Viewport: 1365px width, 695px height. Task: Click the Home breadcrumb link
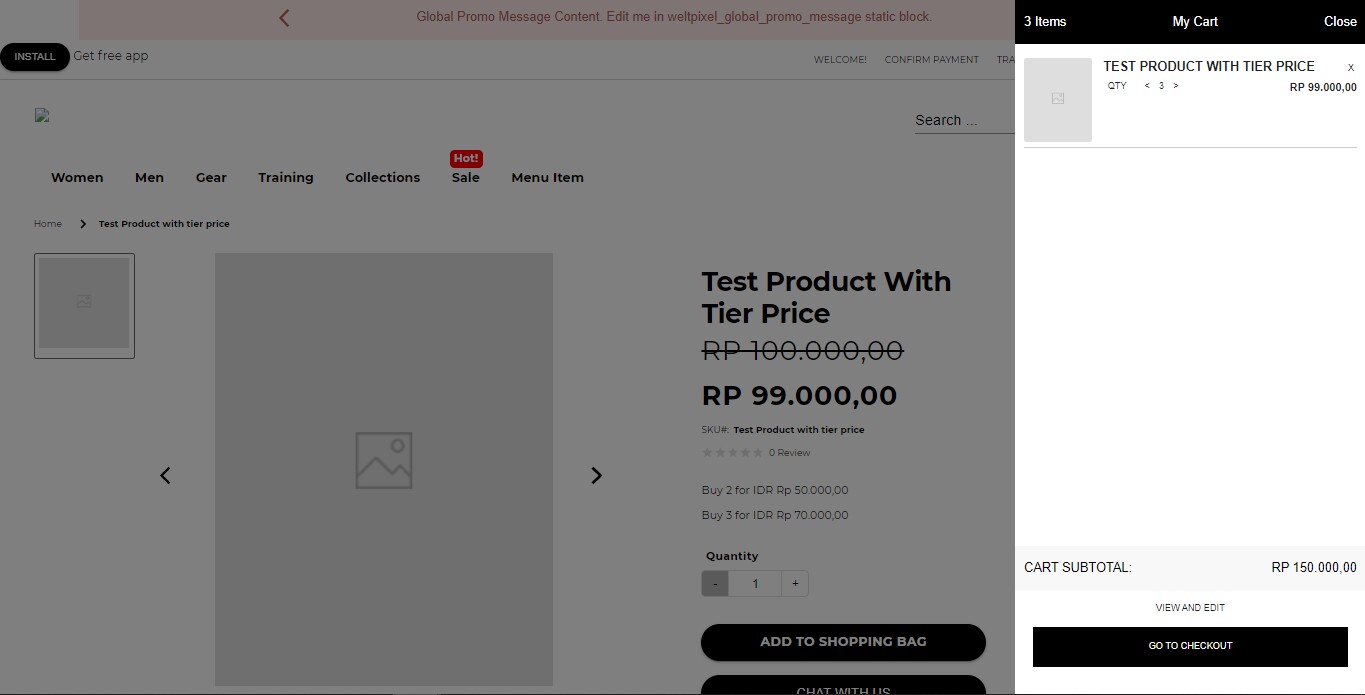pos(47,223)
